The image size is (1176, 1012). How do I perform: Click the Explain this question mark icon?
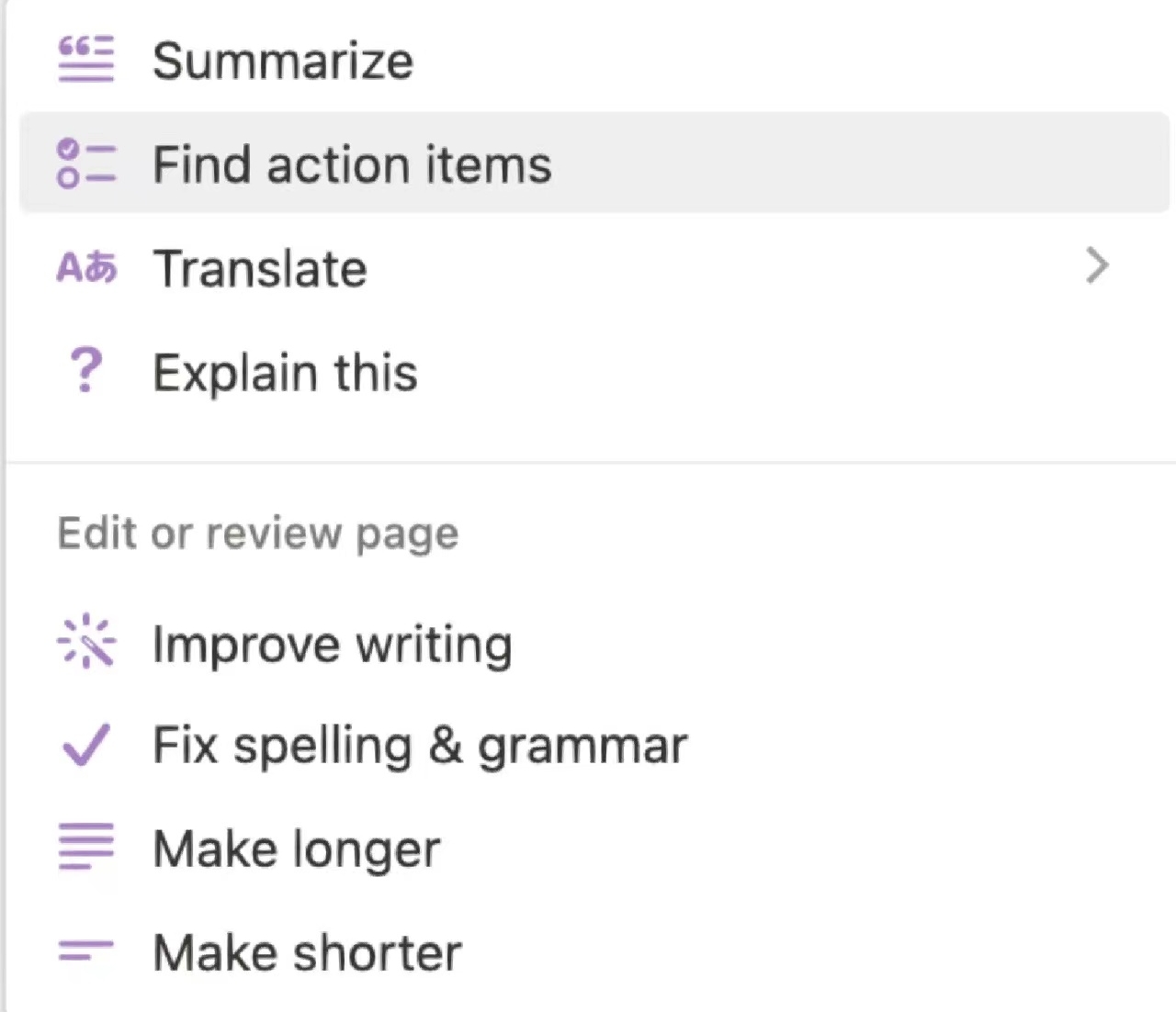(x=86, y=372)
